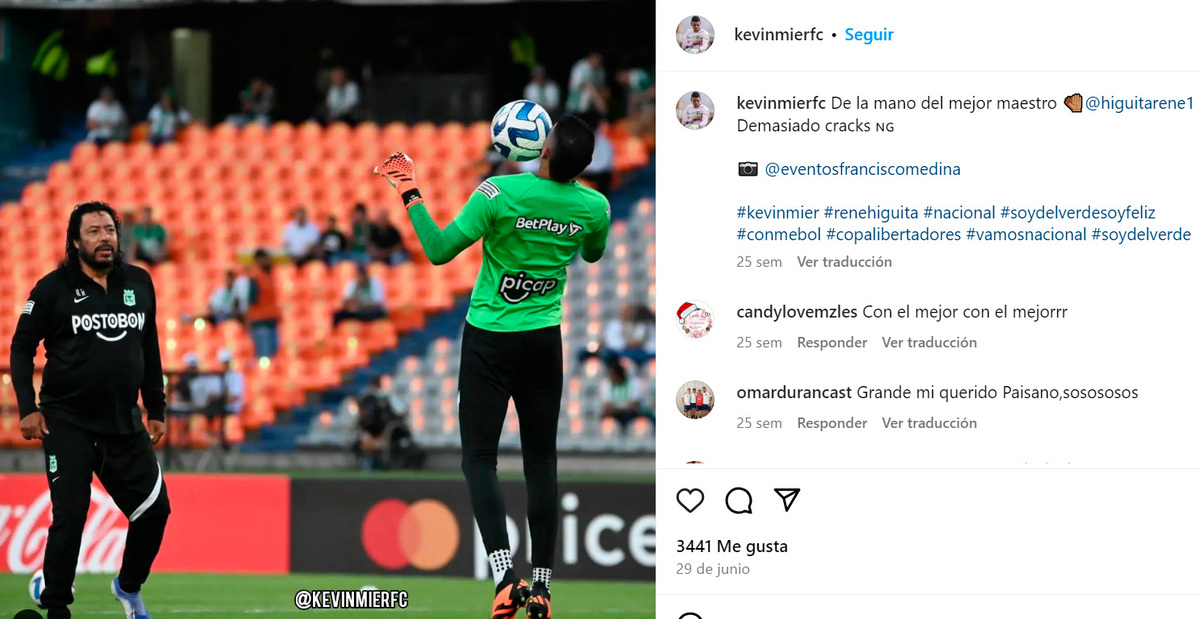Image resolution: width=1200 pixels, height=619 pixels.
Task: View candylovemzles profile picture
Action: tap(695, 319)
